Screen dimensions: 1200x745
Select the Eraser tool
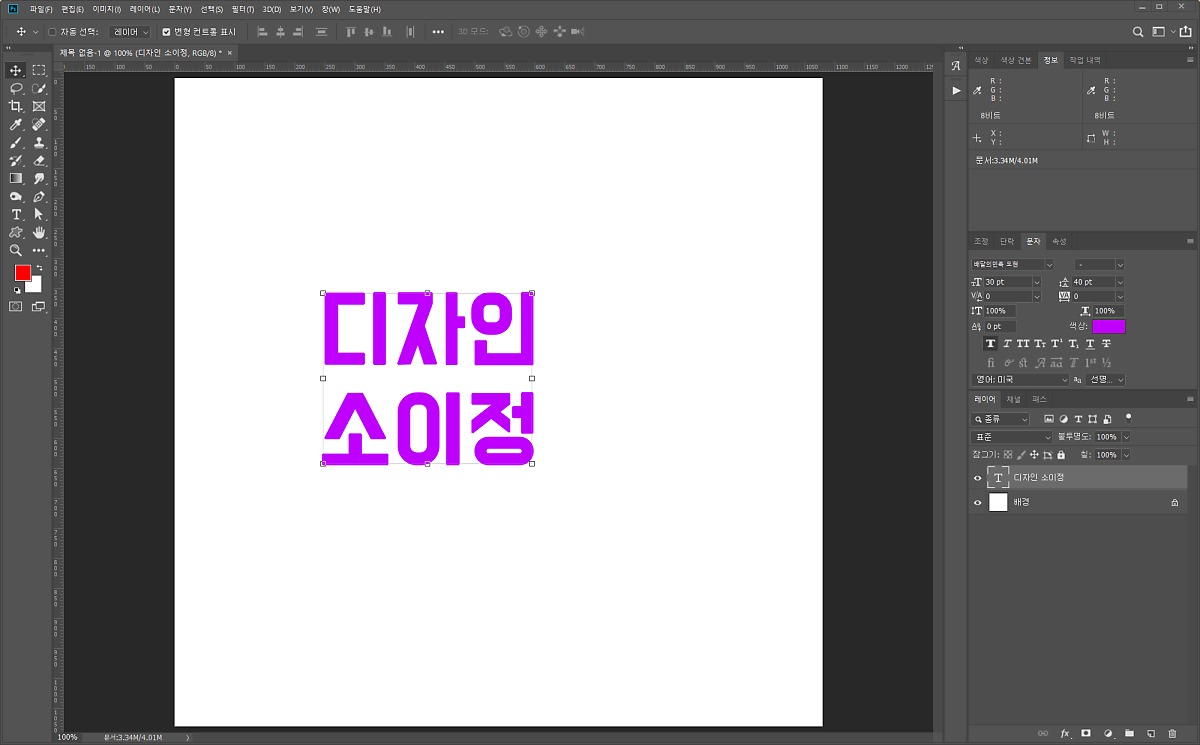39,160
